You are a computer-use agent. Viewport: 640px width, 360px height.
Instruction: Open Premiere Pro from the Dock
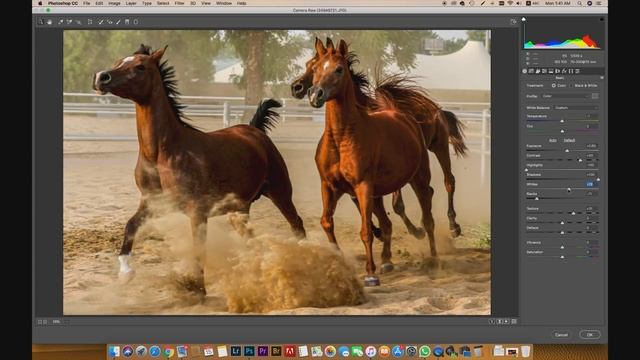coord(263,351)
